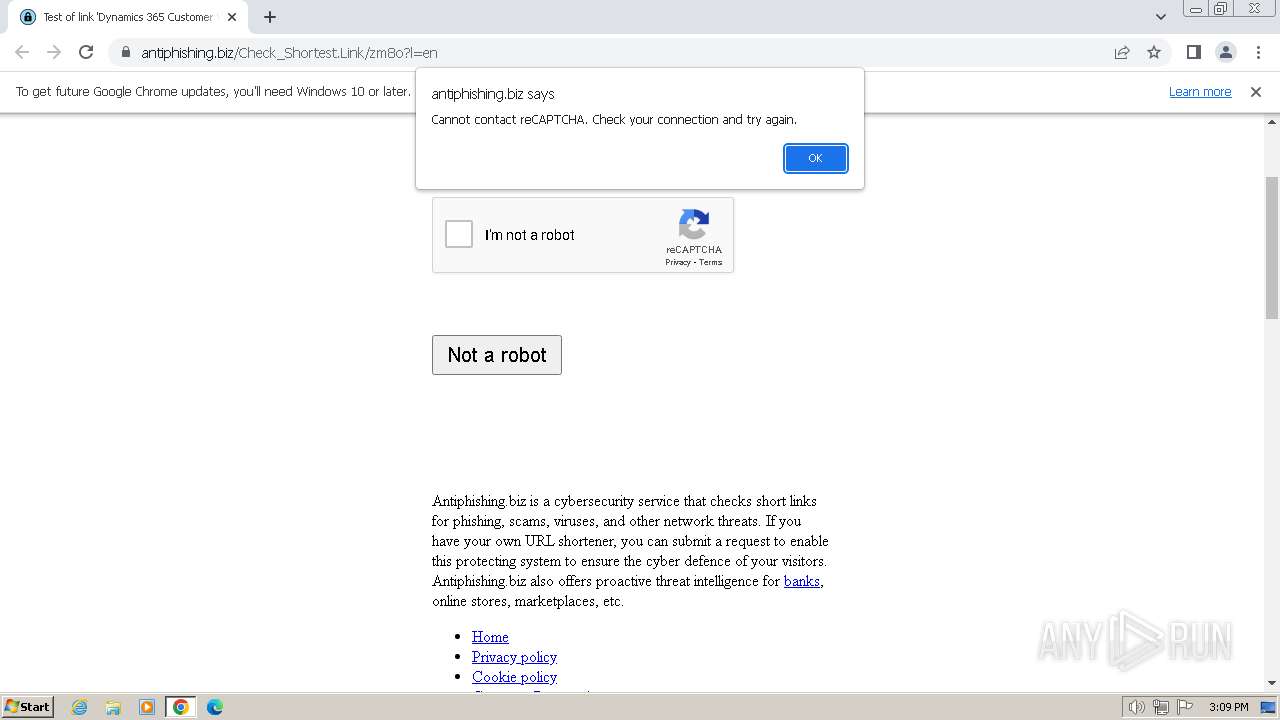Open the Chrome three-dot menu
The width and height of the screenshot is (1280, 720).
(1257, 52)
